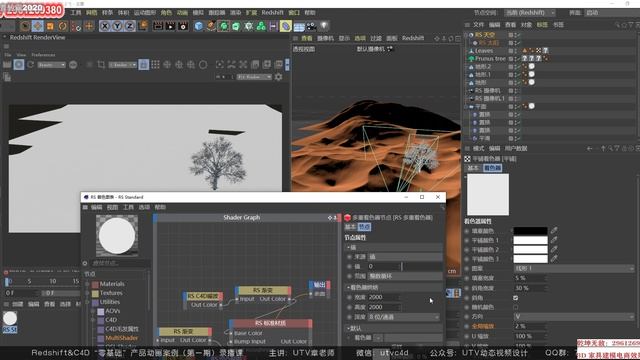The width and height of the screenshot is (640, 360).
Task: Select the RS Standard material thumbnail
Action: tap(10, 318)
